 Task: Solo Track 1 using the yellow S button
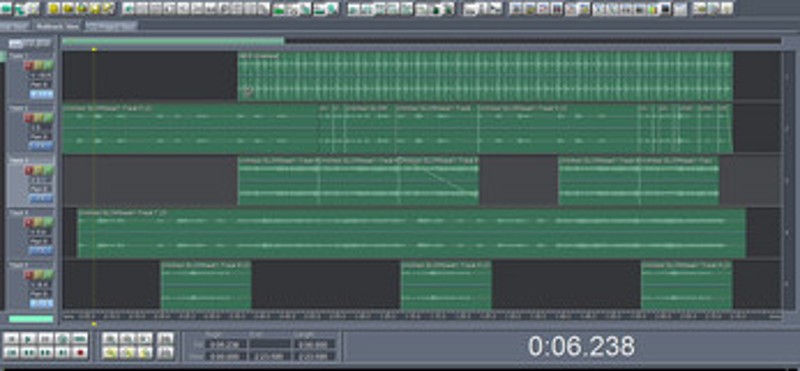point(38,65)
